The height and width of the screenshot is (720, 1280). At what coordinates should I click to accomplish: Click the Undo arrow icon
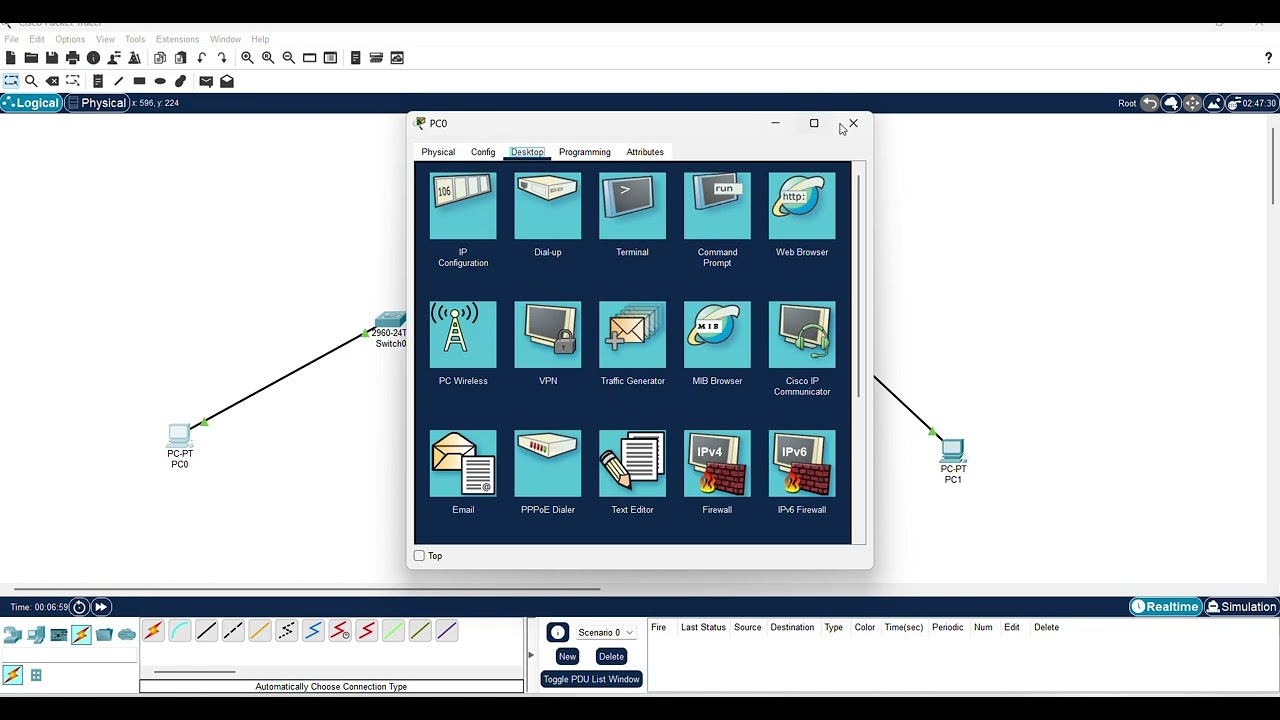coord(202,58)
